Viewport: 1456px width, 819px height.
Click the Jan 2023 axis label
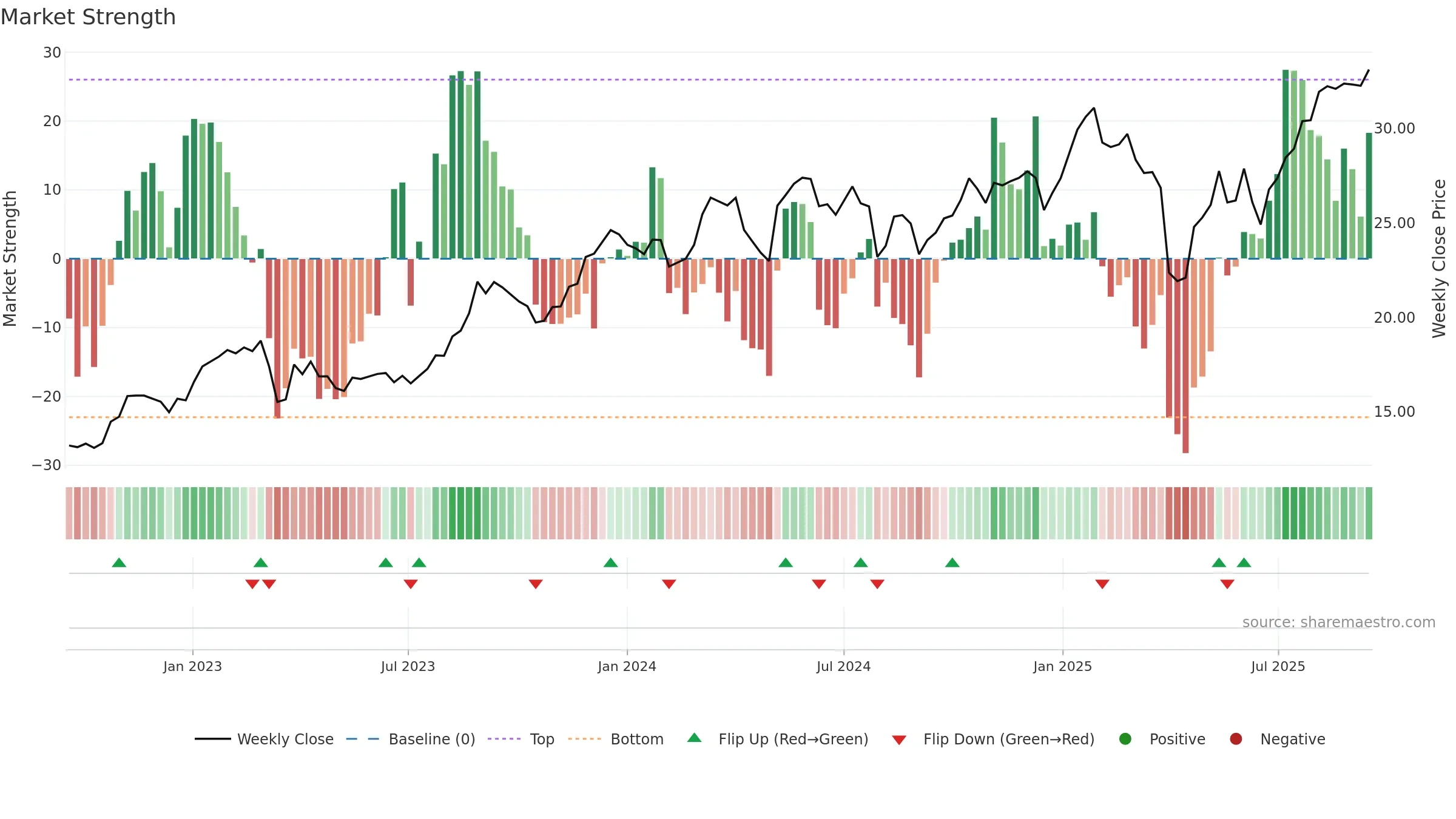192,666
